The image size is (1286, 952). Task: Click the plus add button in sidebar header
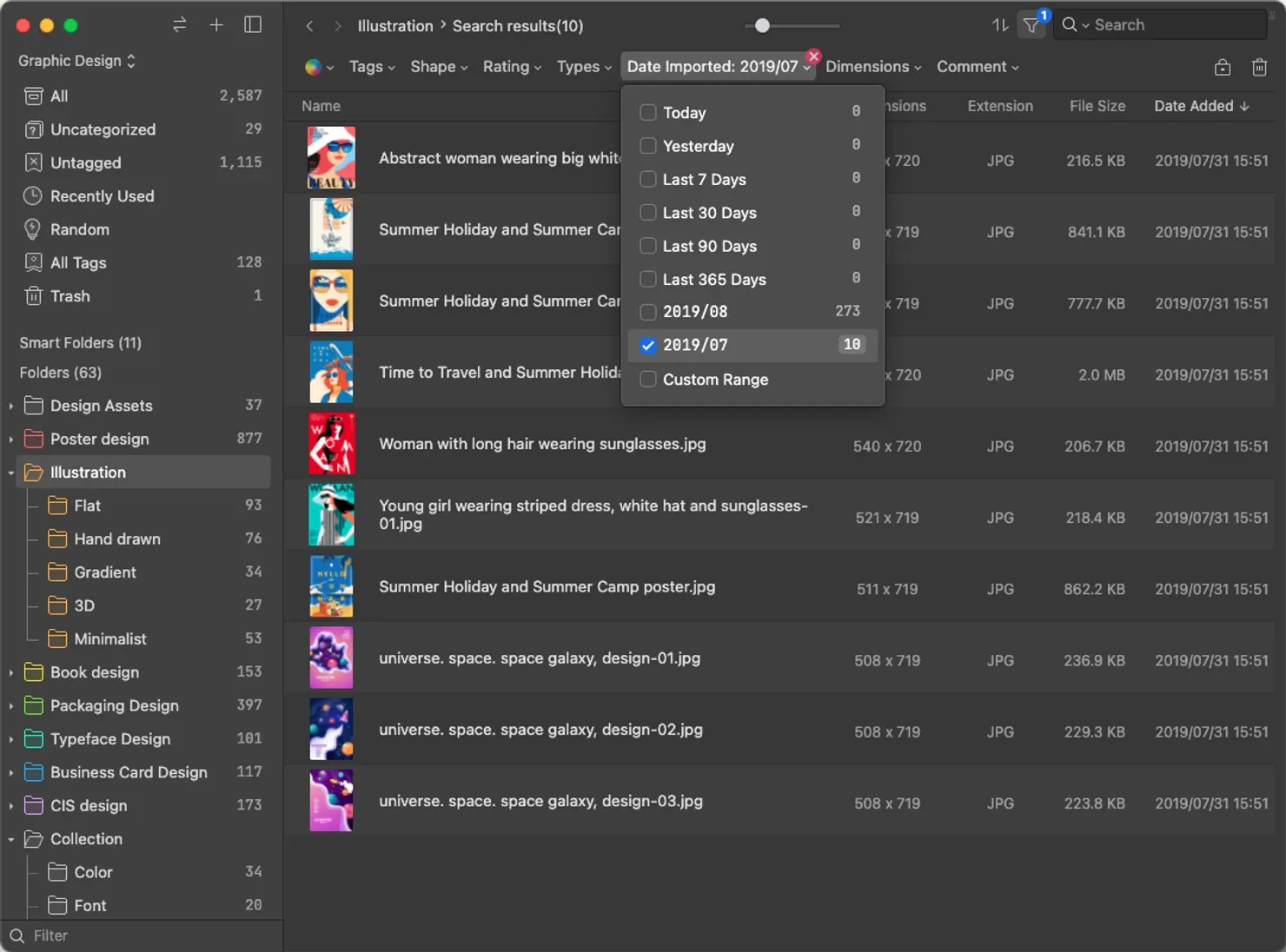pos(216,25)
